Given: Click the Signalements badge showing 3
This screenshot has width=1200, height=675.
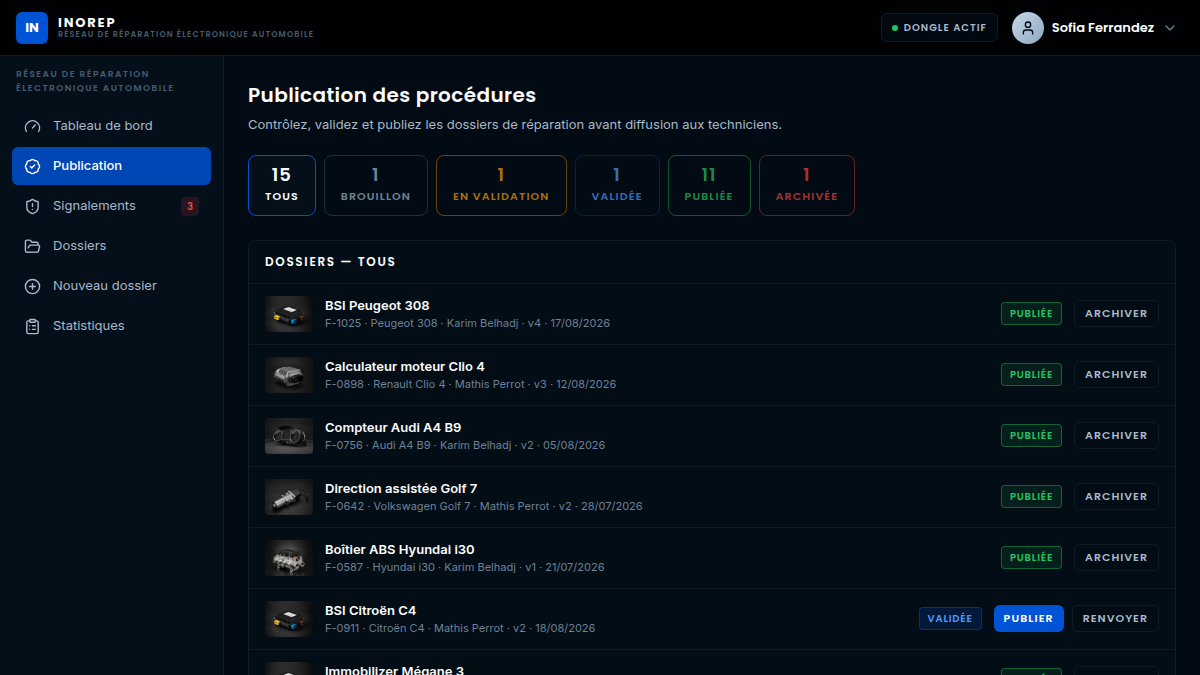Looking at the screenshot, I should [190, 207].
